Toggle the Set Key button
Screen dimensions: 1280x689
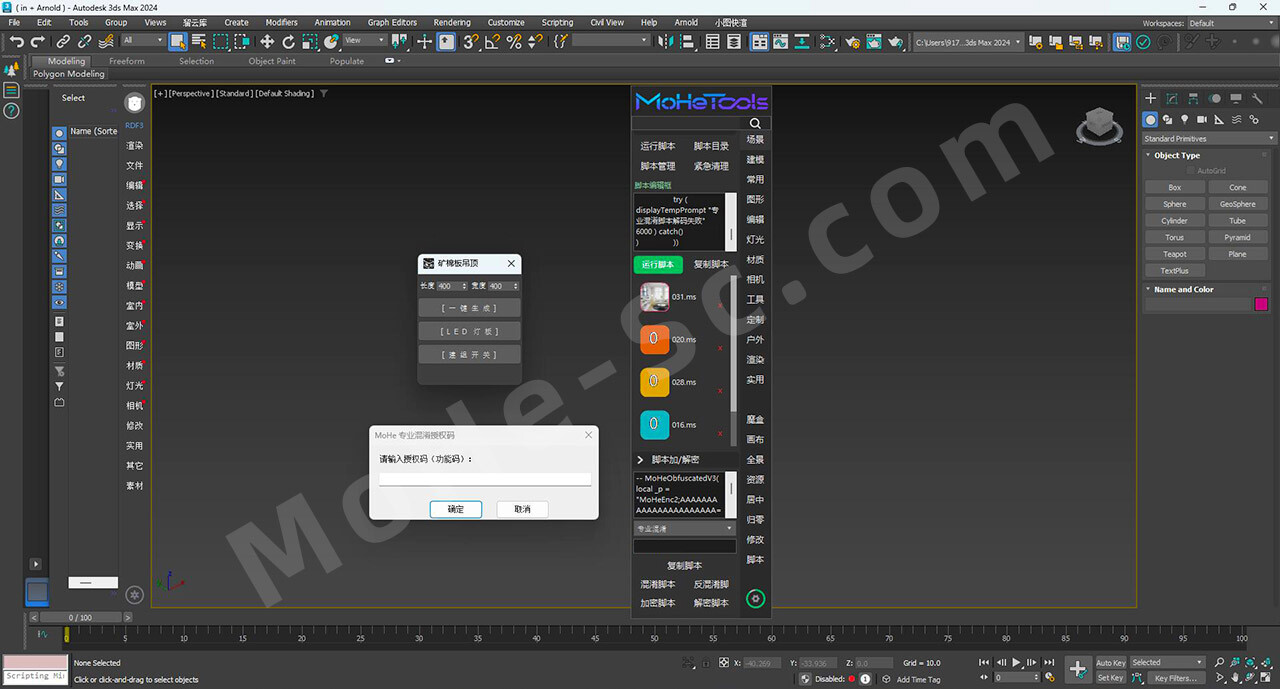coord(1111,678)
